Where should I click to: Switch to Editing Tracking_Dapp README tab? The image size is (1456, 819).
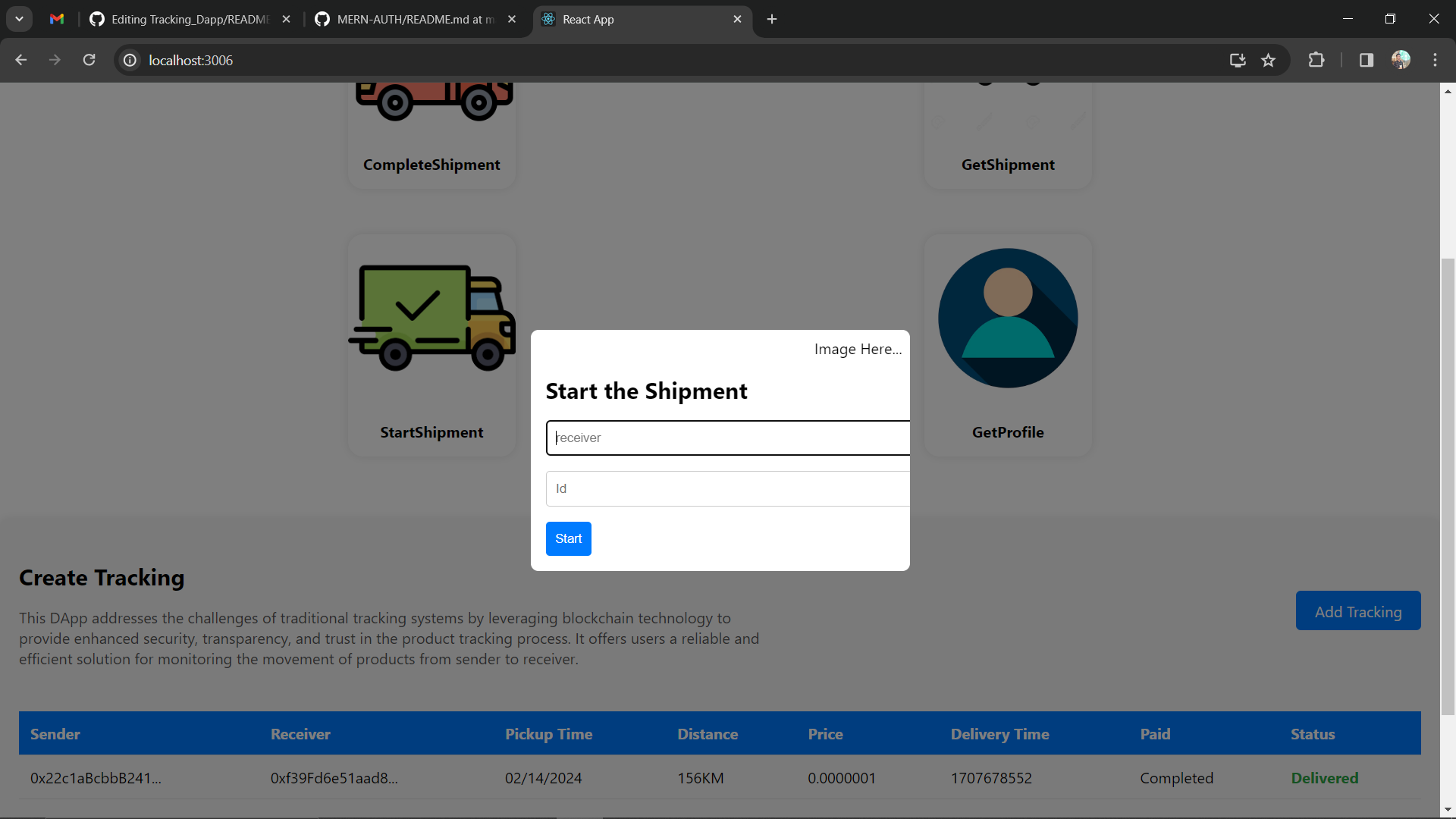click(190, 20)
